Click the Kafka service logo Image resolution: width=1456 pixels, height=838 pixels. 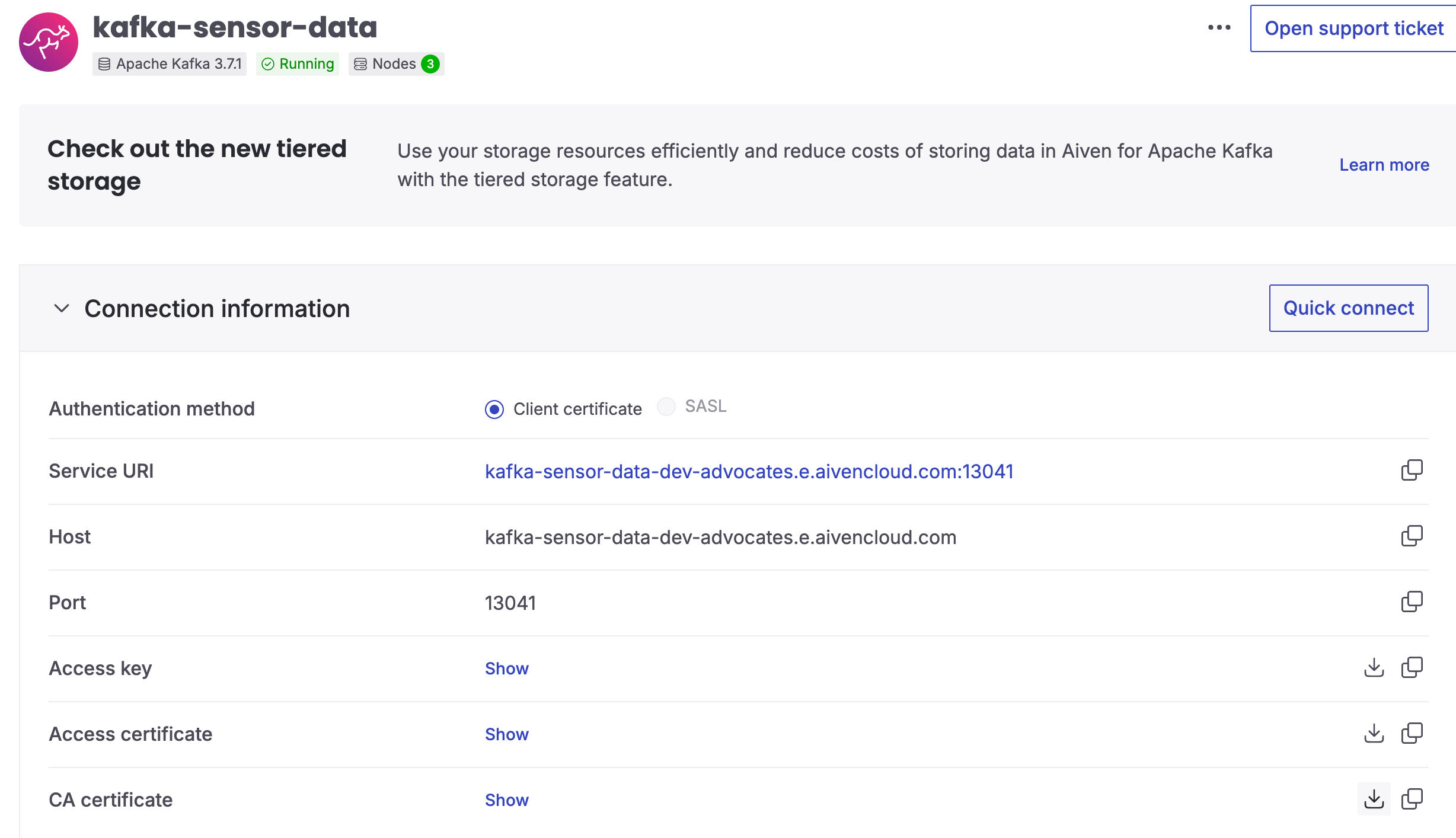(x=49, y=42)
